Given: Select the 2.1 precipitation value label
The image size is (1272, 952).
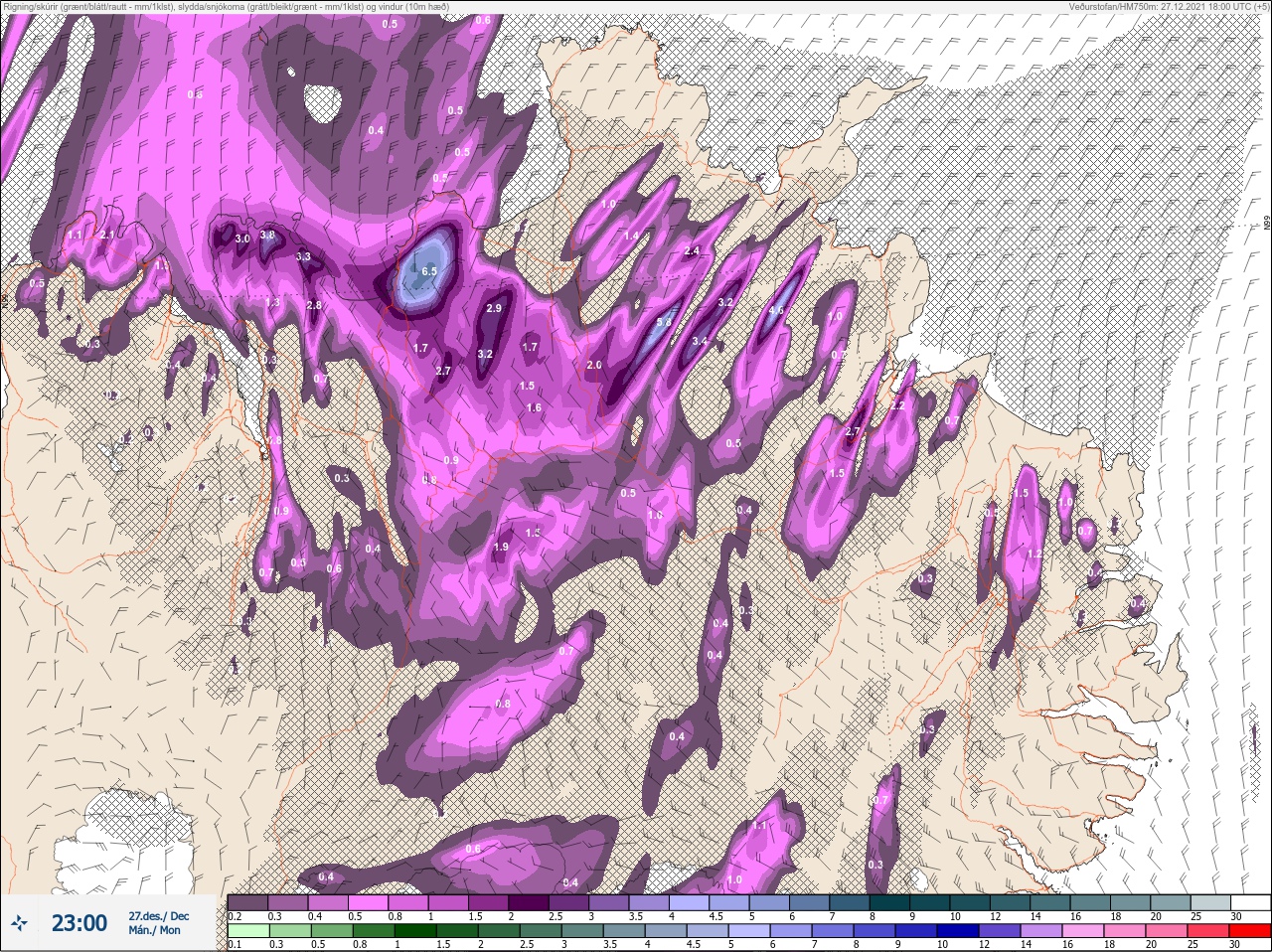Looking at the screenshot, I should click(107, 235).
